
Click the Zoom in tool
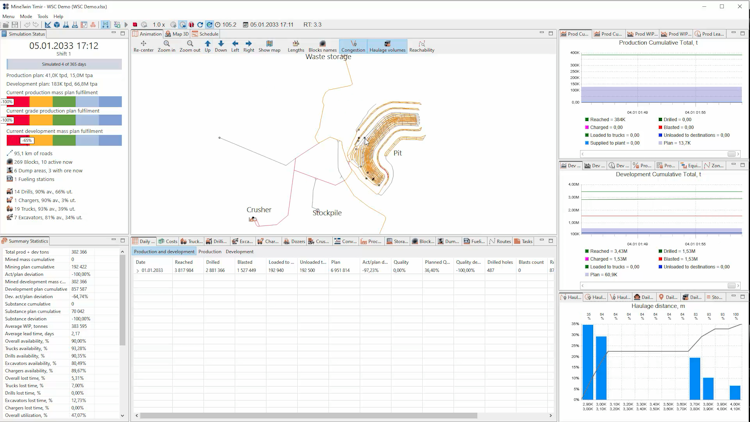166,46
